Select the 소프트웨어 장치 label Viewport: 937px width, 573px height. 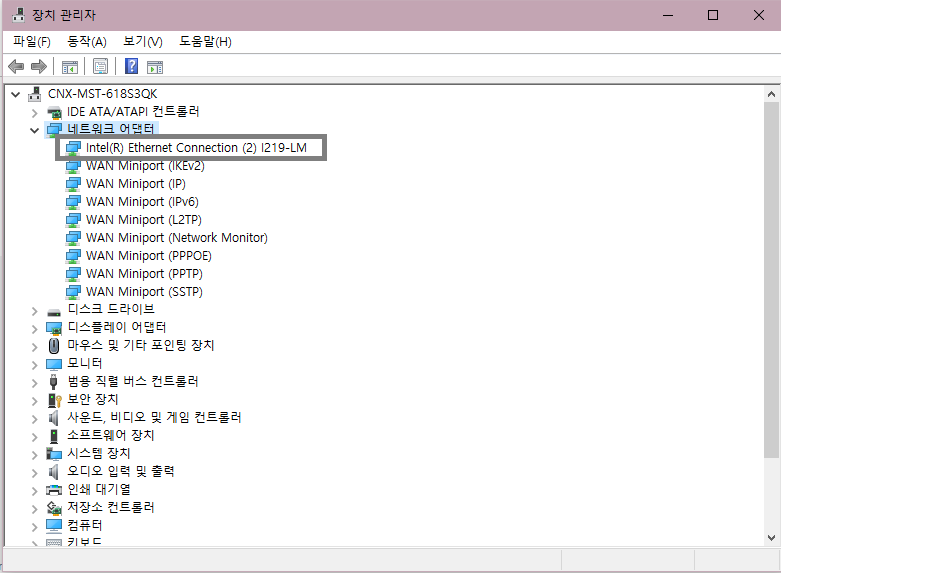tap(111, 435)
